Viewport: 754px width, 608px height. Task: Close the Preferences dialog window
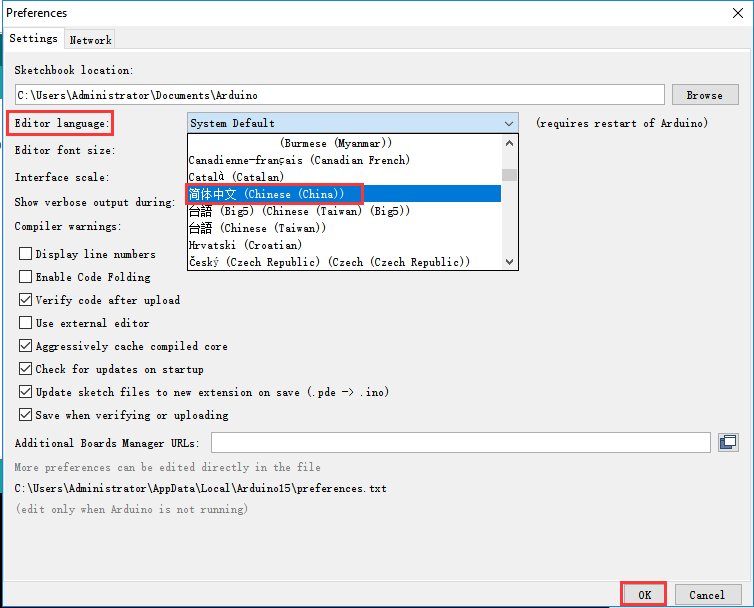coord(738,13)
